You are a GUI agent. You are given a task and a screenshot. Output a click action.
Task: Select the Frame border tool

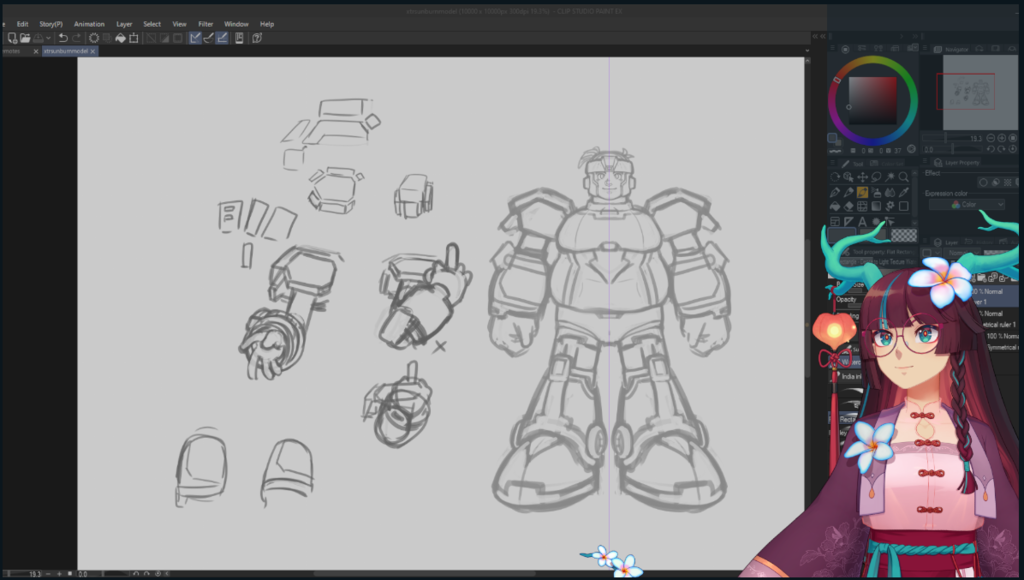(x=835, y=221)
